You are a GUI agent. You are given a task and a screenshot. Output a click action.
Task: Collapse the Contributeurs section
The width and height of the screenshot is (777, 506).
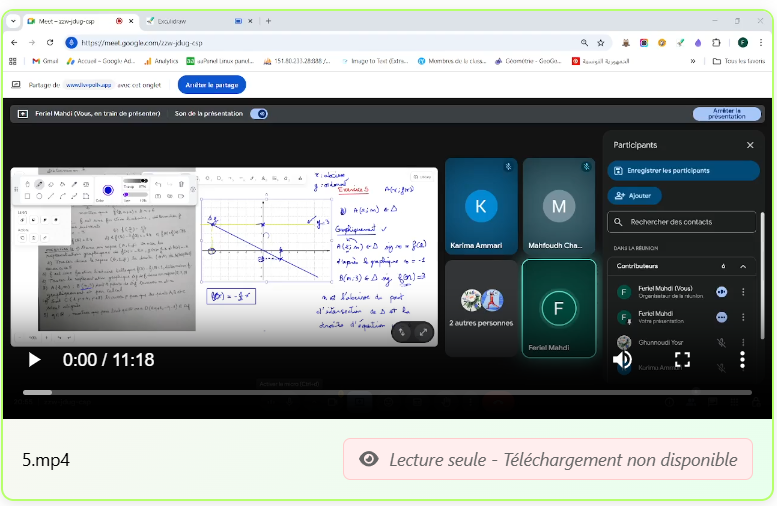click(742, 267)
